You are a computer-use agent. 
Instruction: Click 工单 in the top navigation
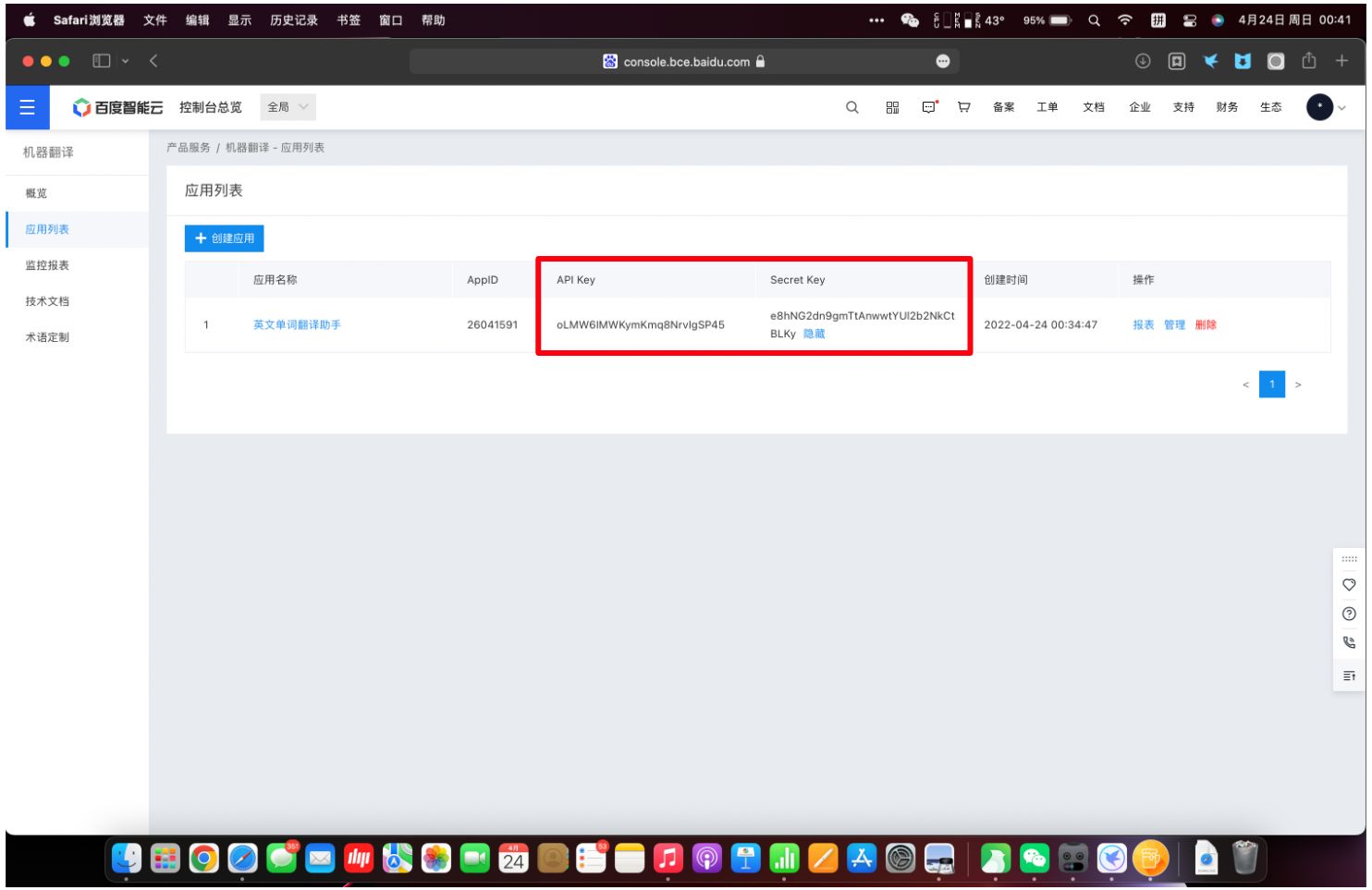pyautogui.click(x=1047, y=107)
